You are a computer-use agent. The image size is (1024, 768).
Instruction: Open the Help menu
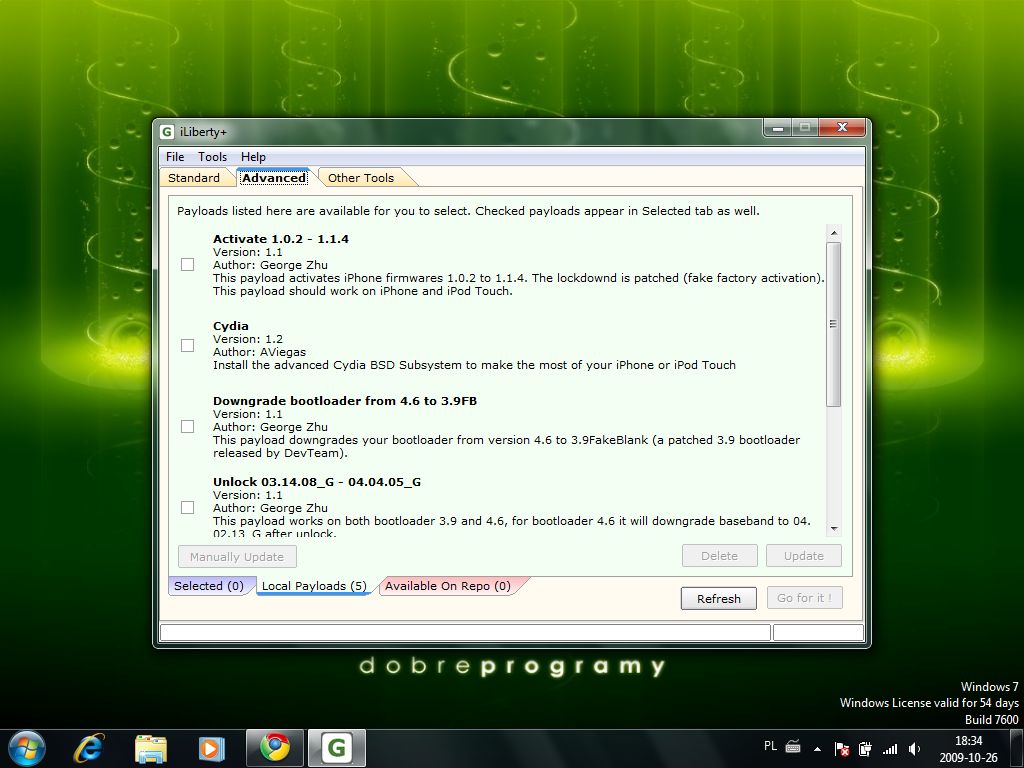[253, 157]
